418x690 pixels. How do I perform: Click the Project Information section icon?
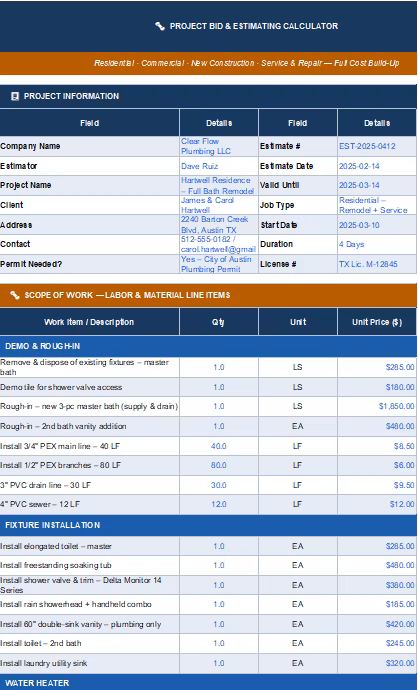click(15, 96)
